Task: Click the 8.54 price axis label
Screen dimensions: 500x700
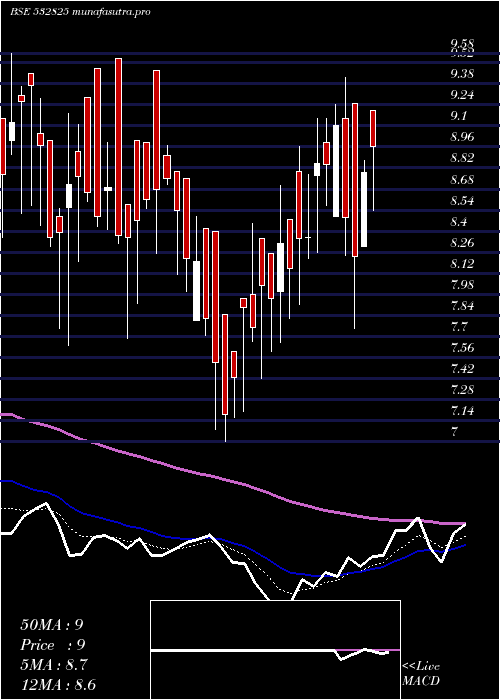Action: pyautogui.click(x=463, y=200)
